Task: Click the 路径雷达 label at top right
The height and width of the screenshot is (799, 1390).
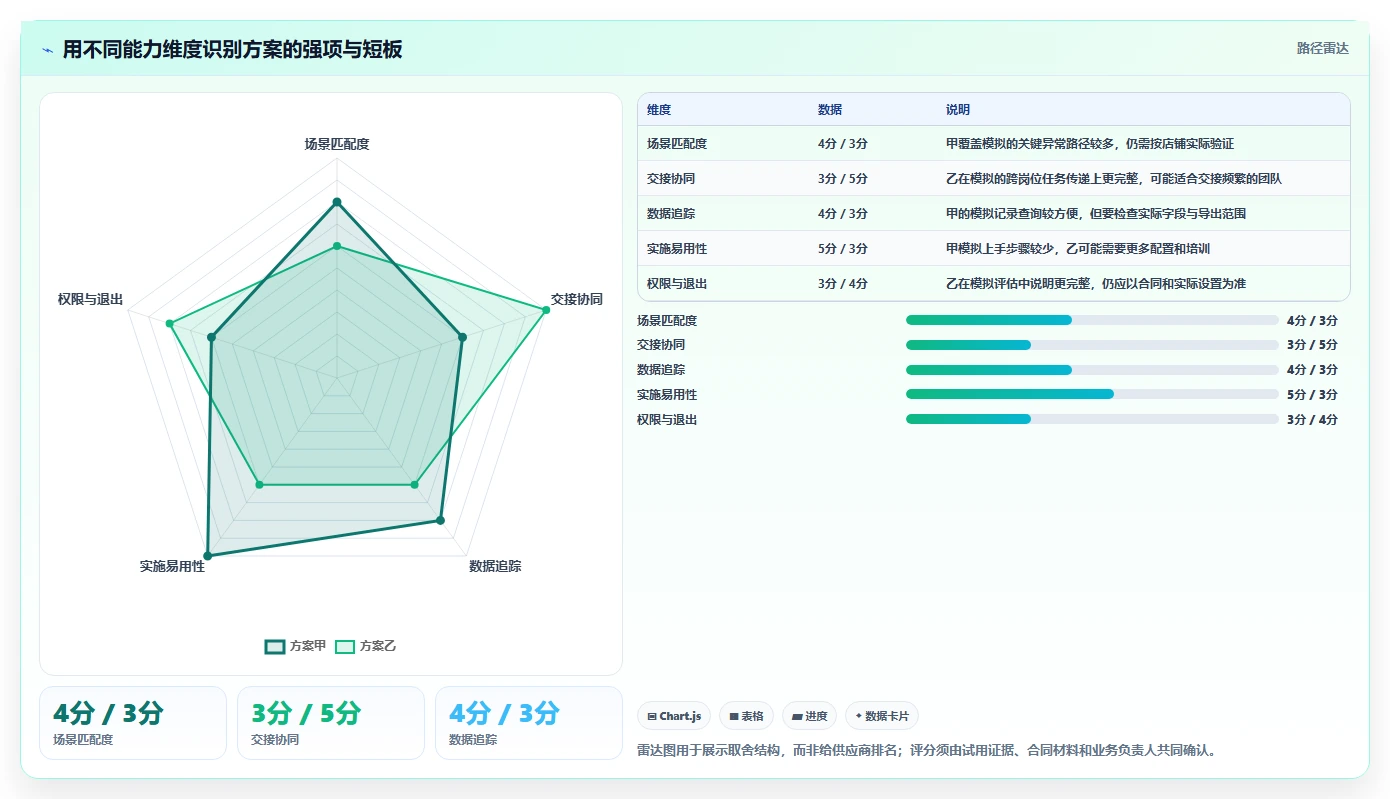Action: [x=1322, y=48]
